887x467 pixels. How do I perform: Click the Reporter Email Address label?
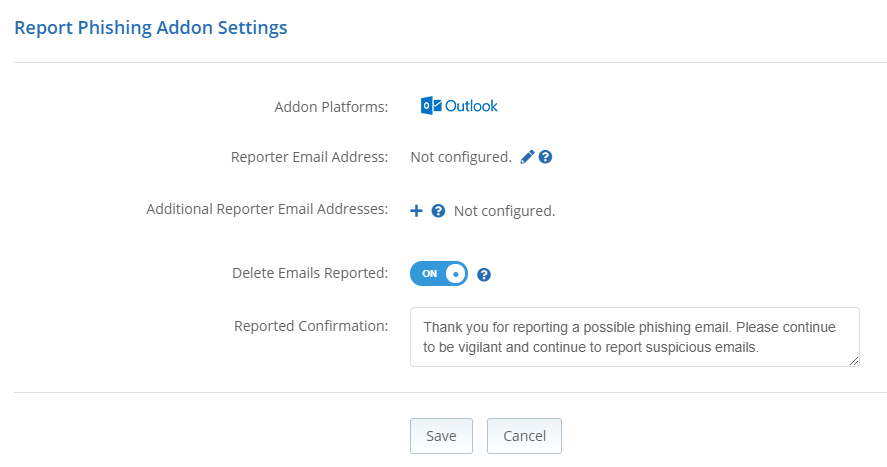click(309, 157)
